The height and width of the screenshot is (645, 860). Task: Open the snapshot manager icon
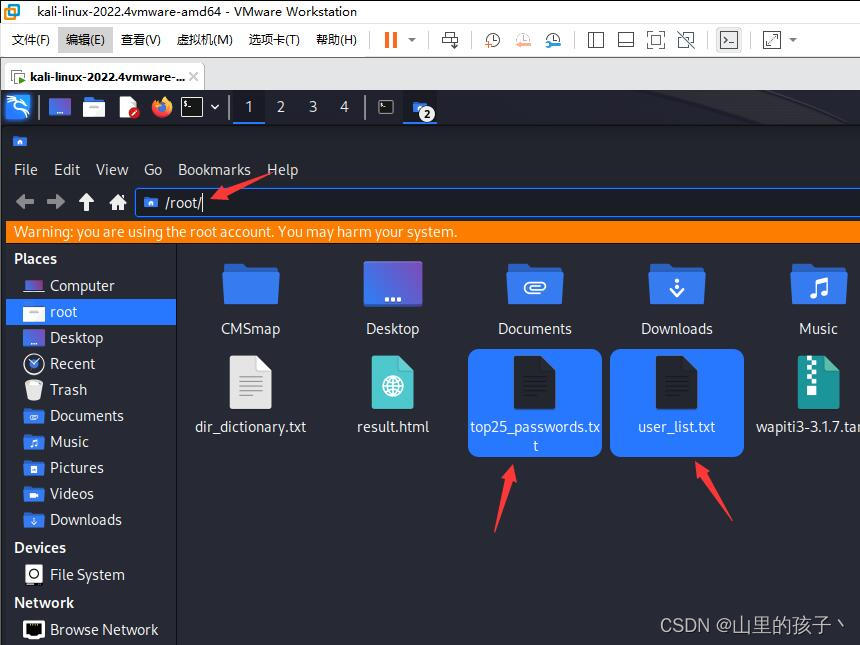[553, 40]
